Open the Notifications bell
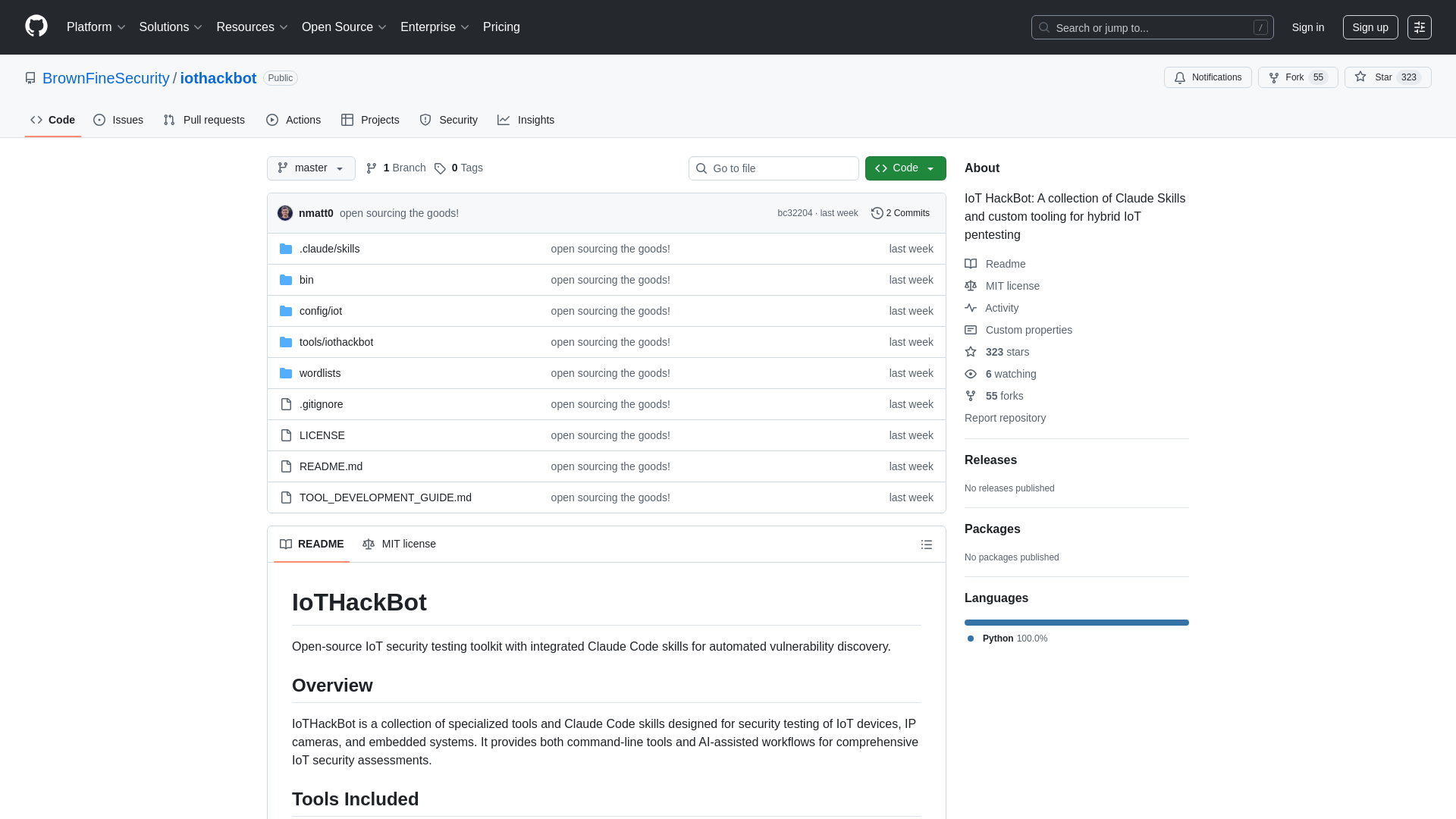The width and height of the screenshot is (1456, 819). [x=1207, y=77]
